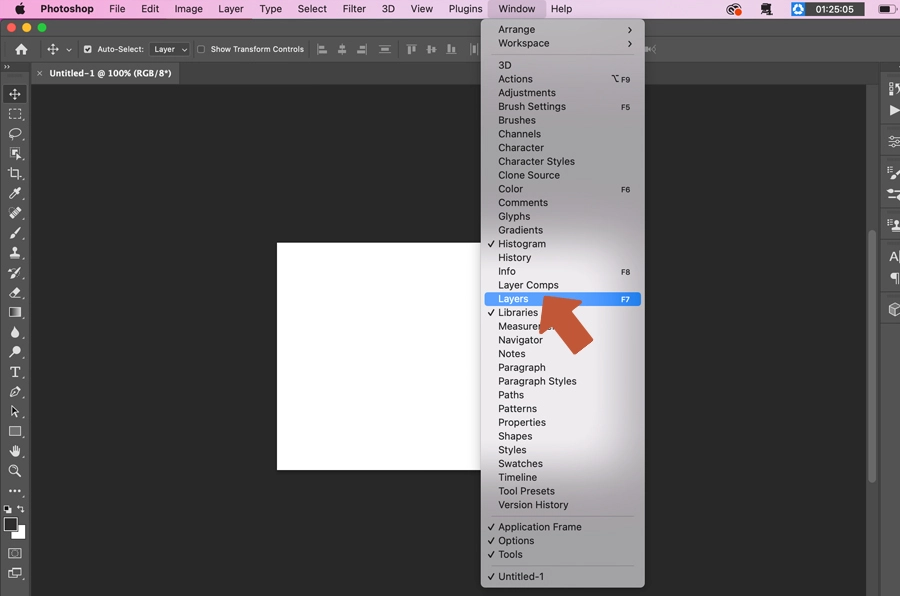Disable Libraries in the Window menu
Viewport: 900px width, 596px height.
point(517,312)
